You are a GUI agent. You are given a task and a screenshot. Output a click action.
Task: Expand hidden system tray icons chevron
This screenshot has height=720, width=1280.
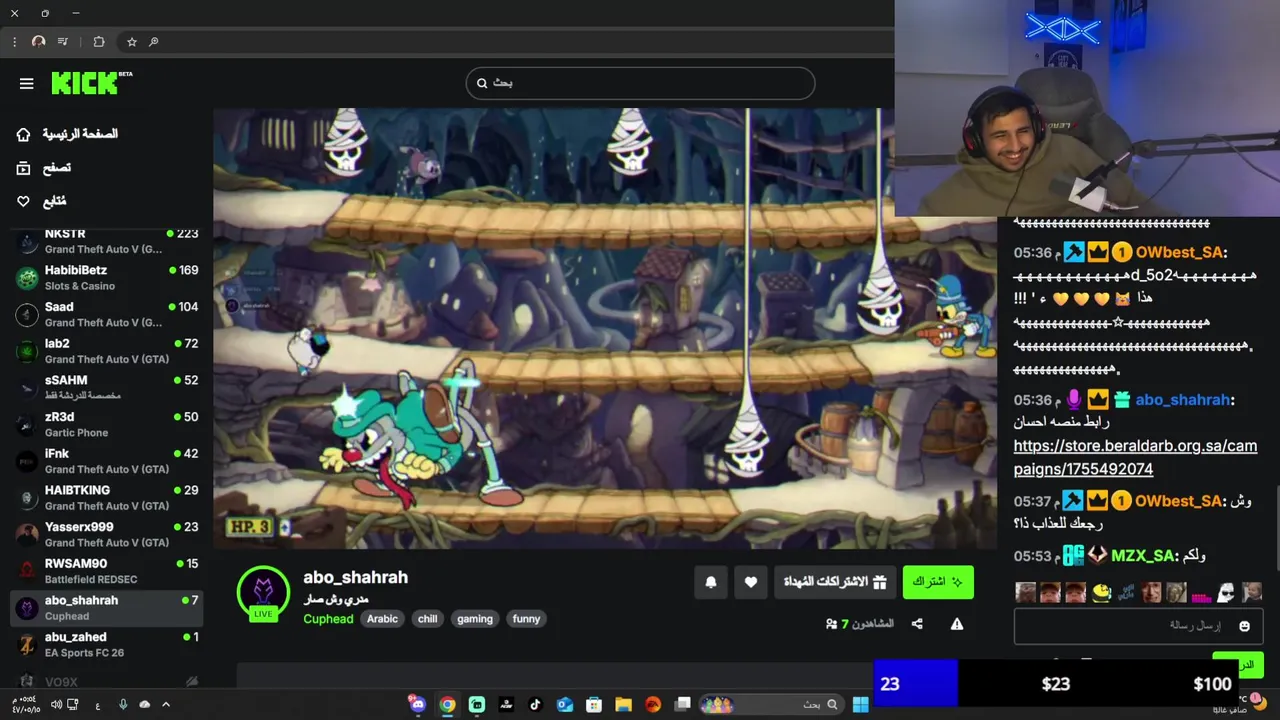pos(166,705)
